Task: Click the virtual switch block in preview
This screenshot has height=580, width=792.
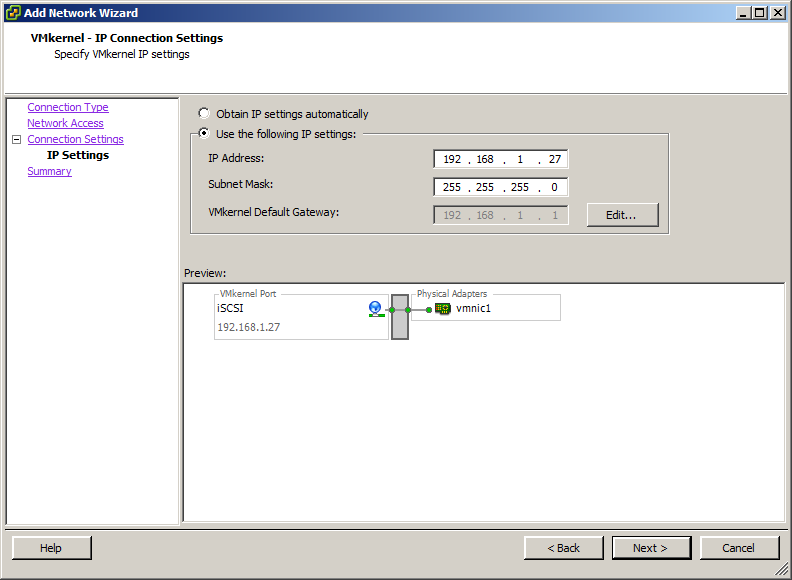Action: coord(400,317)
